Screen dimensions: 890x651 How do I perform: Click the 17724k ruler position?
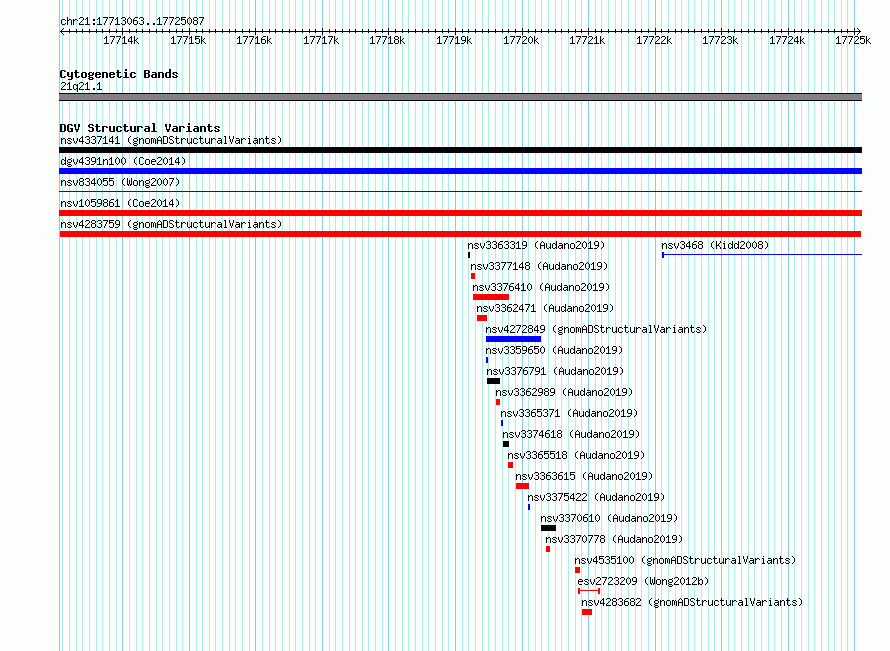(787, 40)
